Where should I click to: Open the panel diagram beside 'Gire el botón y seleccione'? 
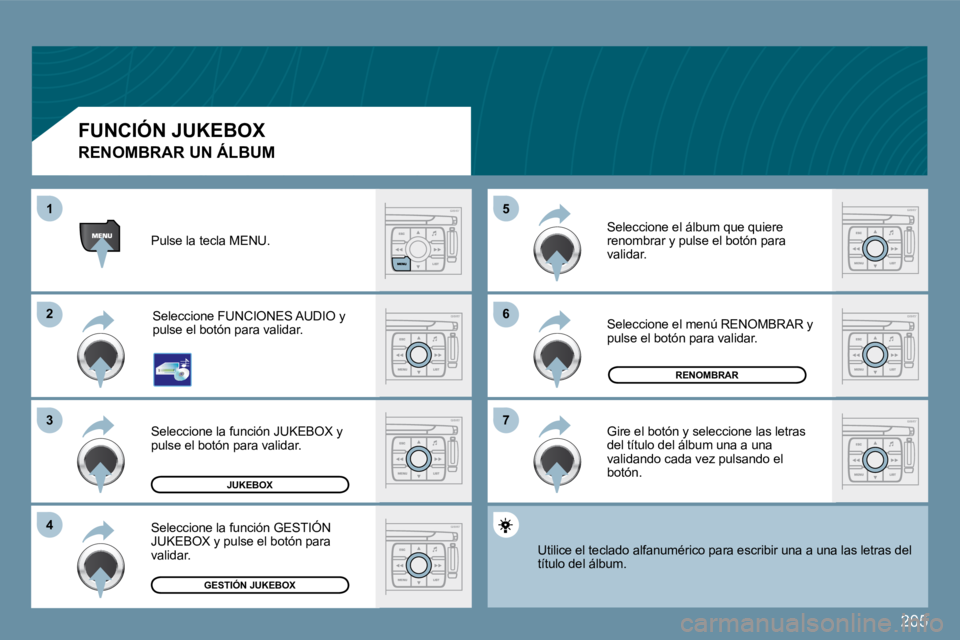[880, 451]
